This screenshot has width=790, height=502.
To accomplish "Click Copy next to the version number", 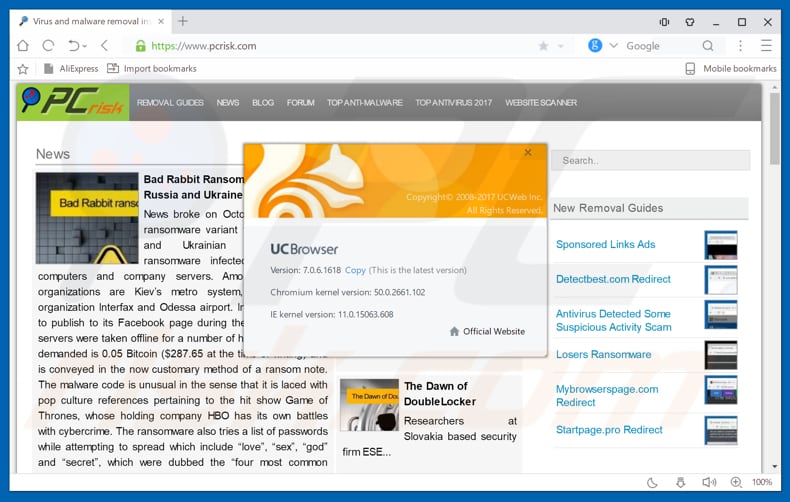I will (x=355, y=270).
